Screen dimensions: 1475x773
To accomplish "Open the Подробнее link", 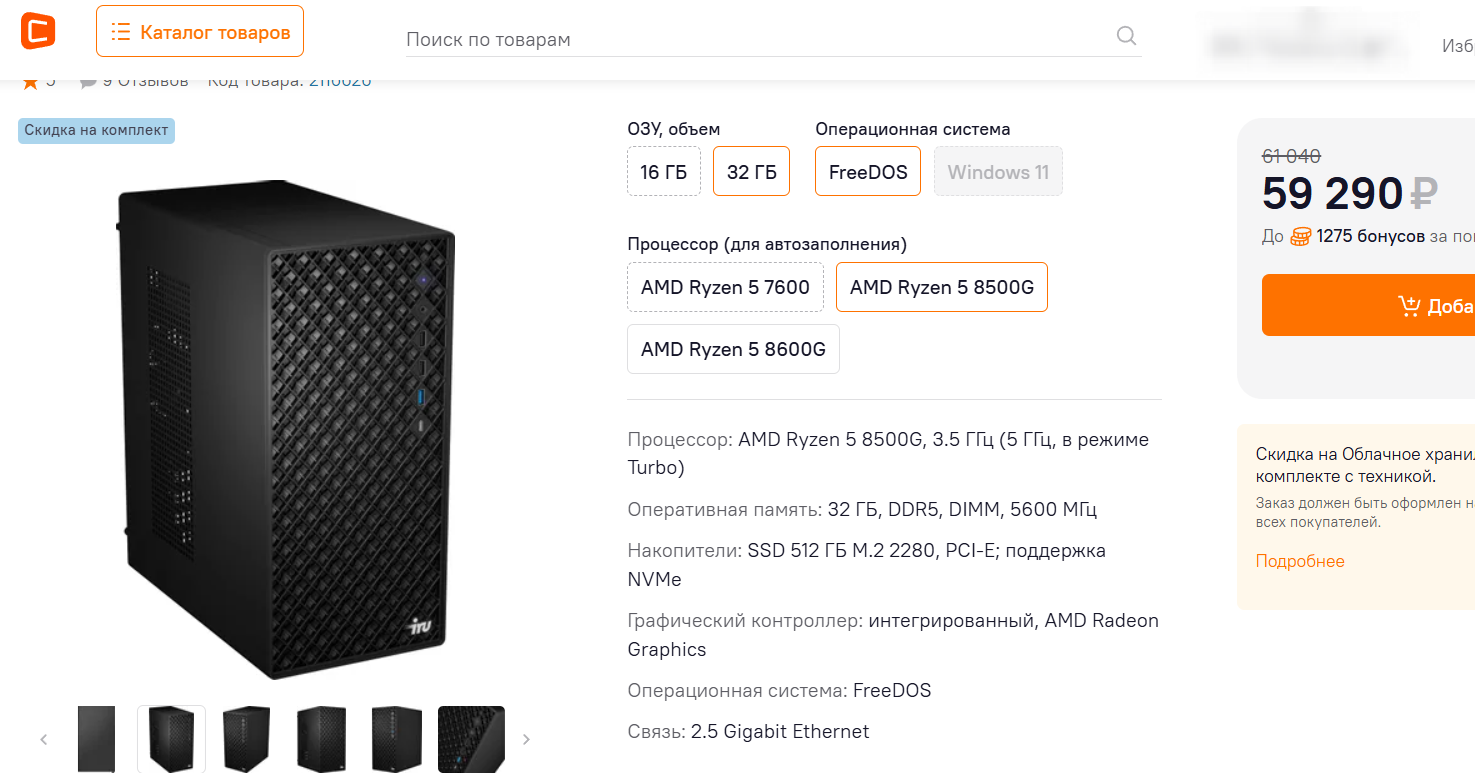I will (x=1300, y=561).
